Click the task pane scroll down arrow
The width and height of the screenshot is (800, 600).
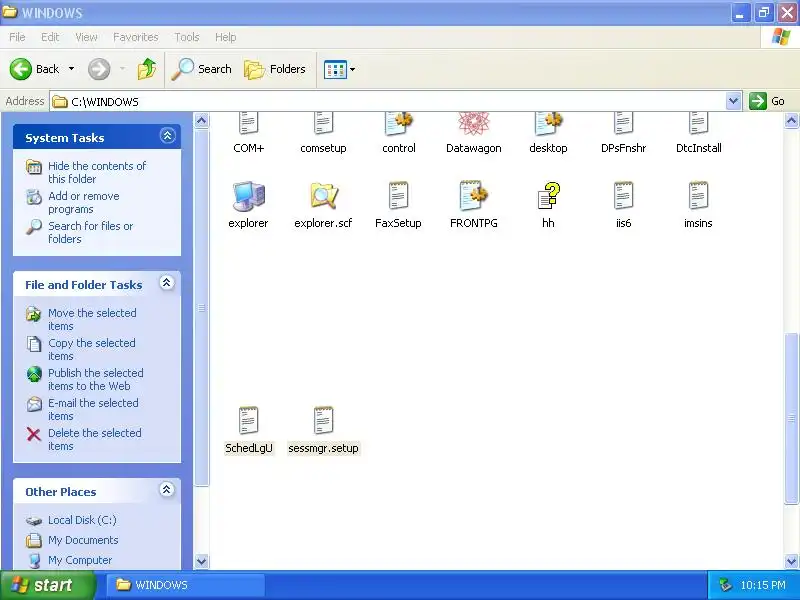click(x=202, y=561)
